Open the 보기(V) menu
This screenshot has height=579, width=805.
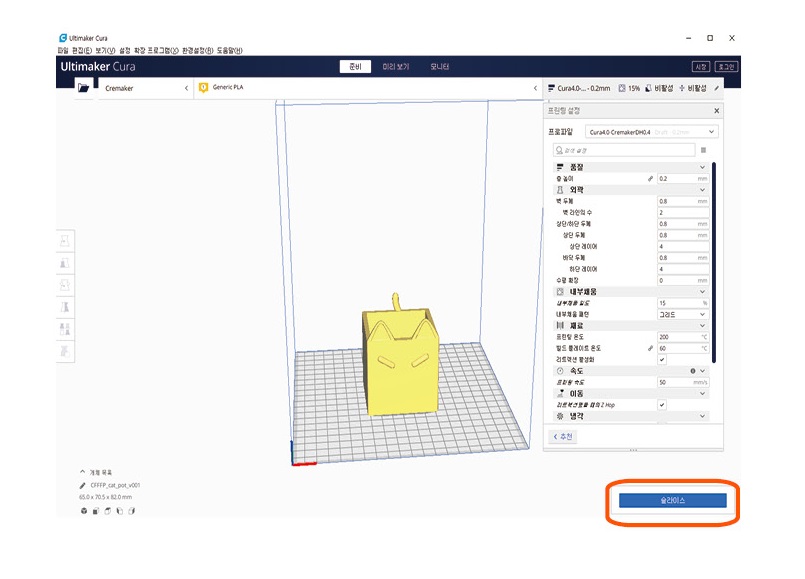[x=105, y=50]
